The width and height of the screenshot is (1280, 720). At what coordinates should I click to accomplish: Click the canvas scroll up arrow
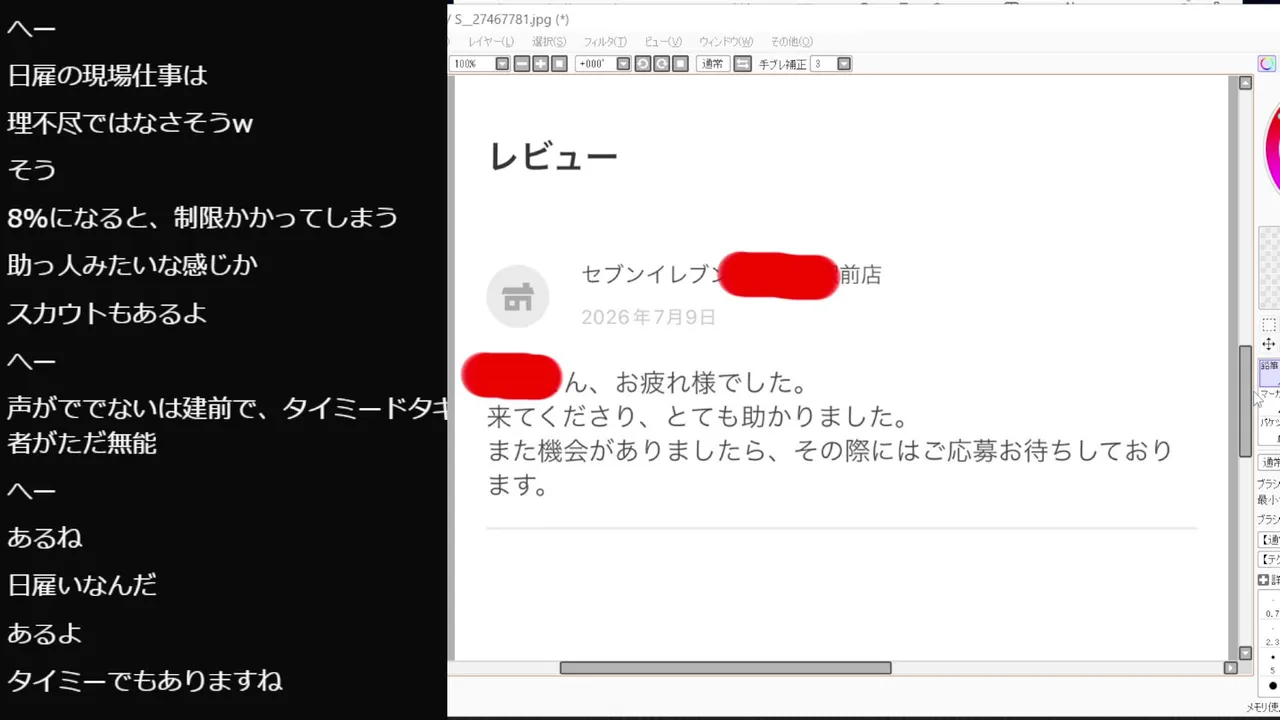click(x=1245, y=83)
